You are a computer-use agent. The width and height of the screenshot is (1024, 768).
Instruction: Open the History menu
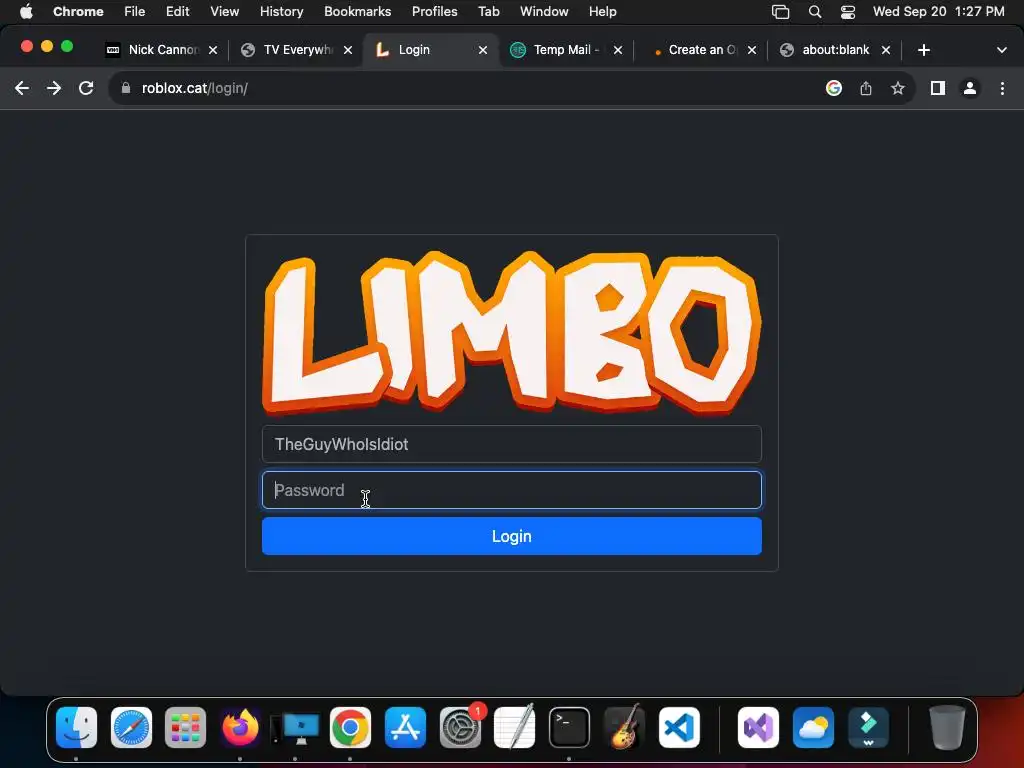tap(281, 11)
